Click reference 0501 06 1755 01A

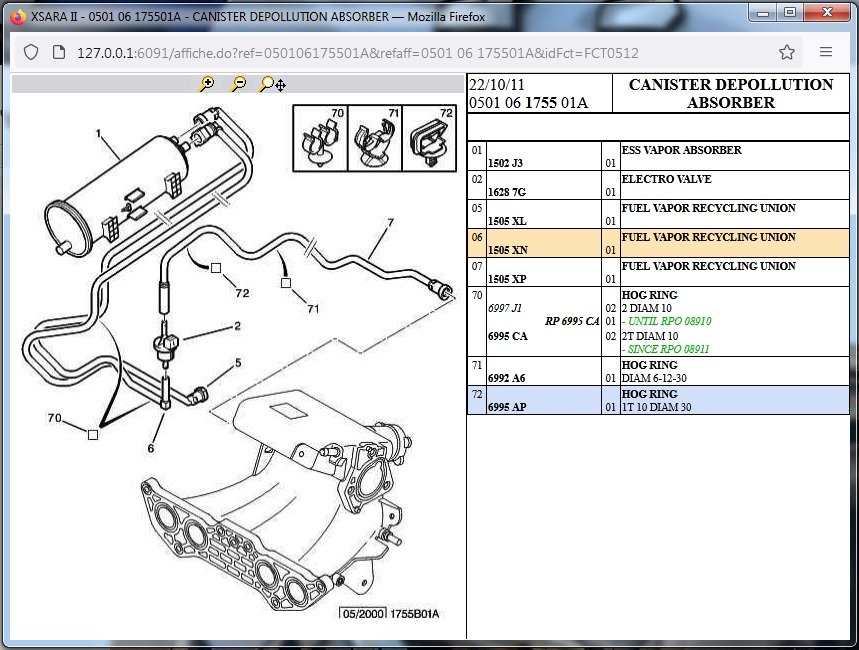click(x=529, y=102)
